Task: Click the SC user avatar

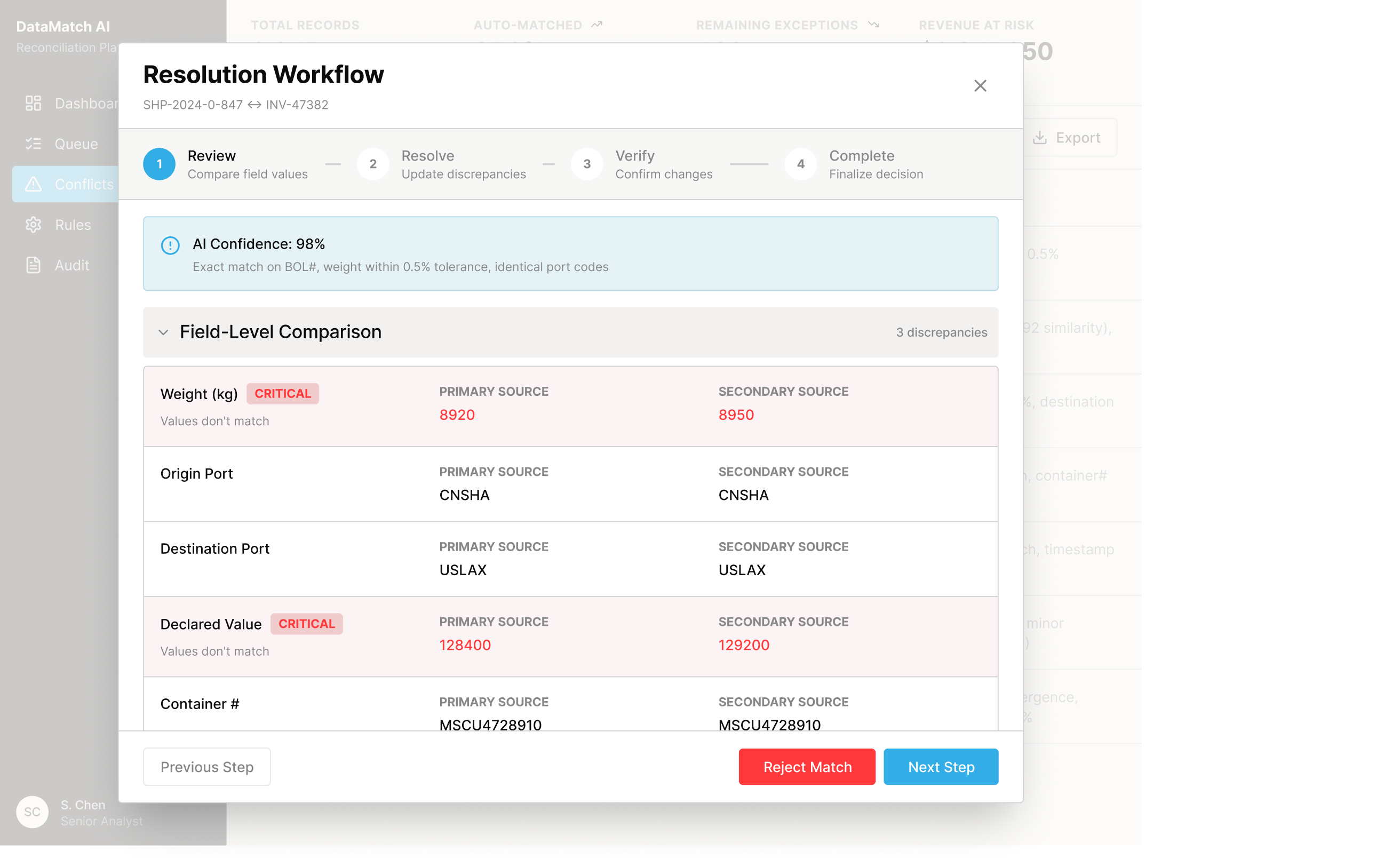Action: point(32,812)
